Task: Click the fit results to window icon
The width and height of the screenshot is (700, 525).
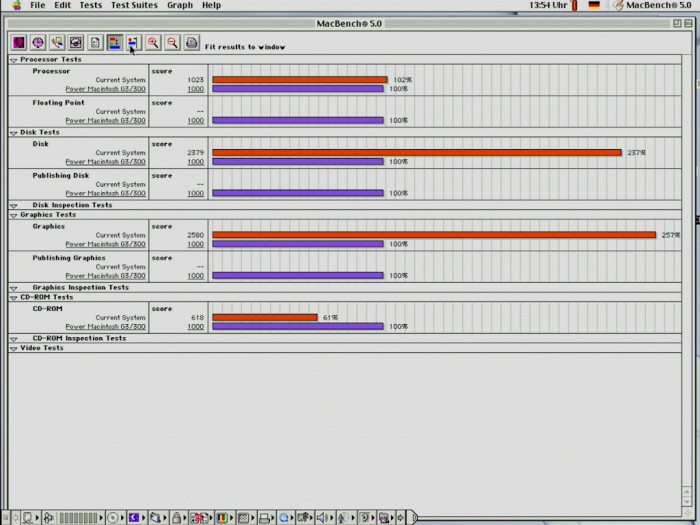Action: pyautogui.click(x=133, y=43)
